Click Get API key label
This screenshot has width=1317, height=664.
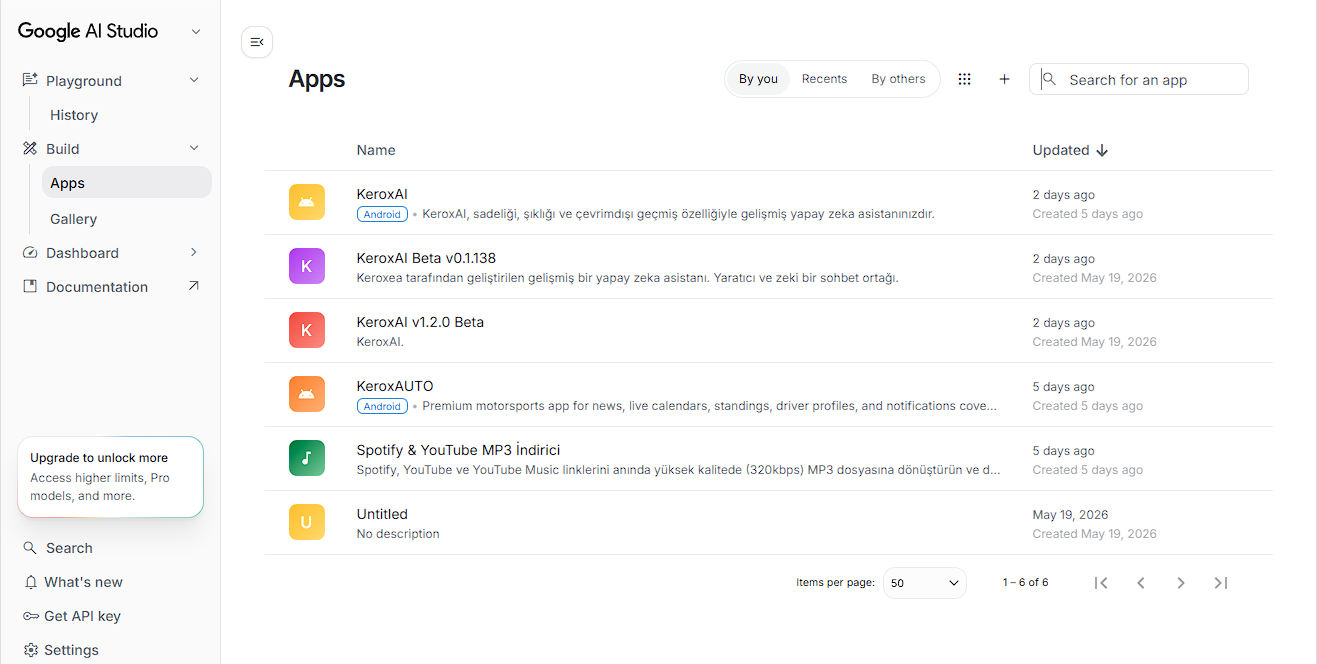pyautogui.click(x=82, y=616)
